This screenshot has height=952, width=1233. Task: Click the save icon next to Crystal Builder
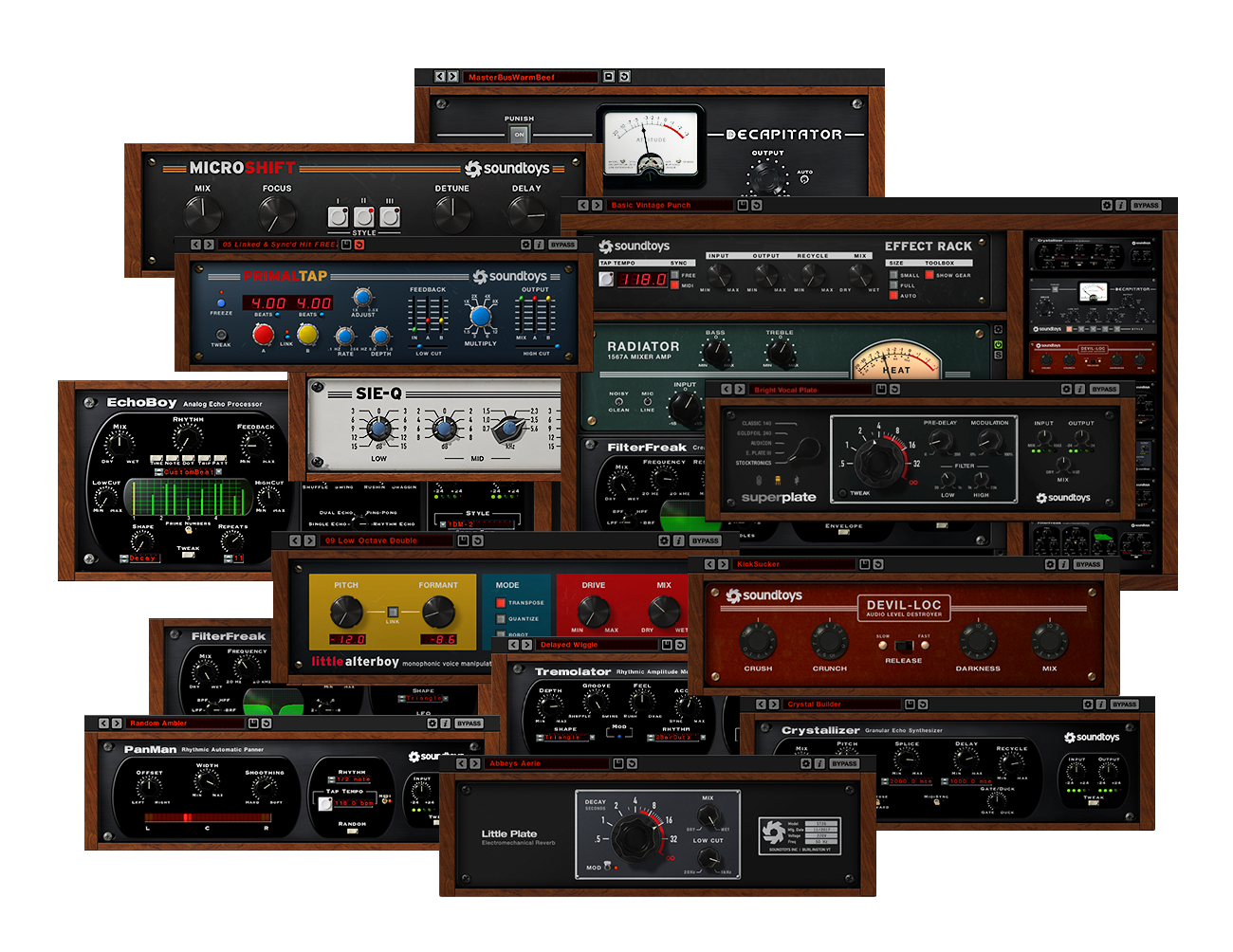[910, 705]
